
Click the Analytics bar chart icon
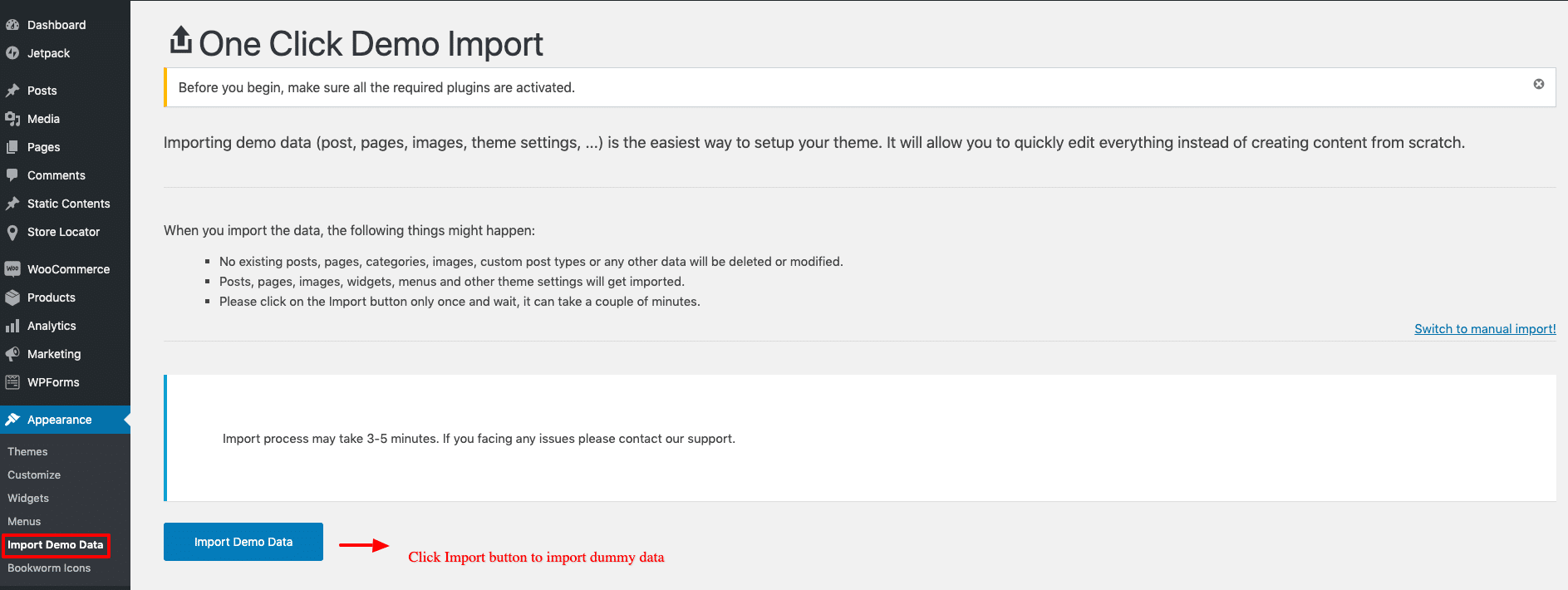[x=12, y=326]
